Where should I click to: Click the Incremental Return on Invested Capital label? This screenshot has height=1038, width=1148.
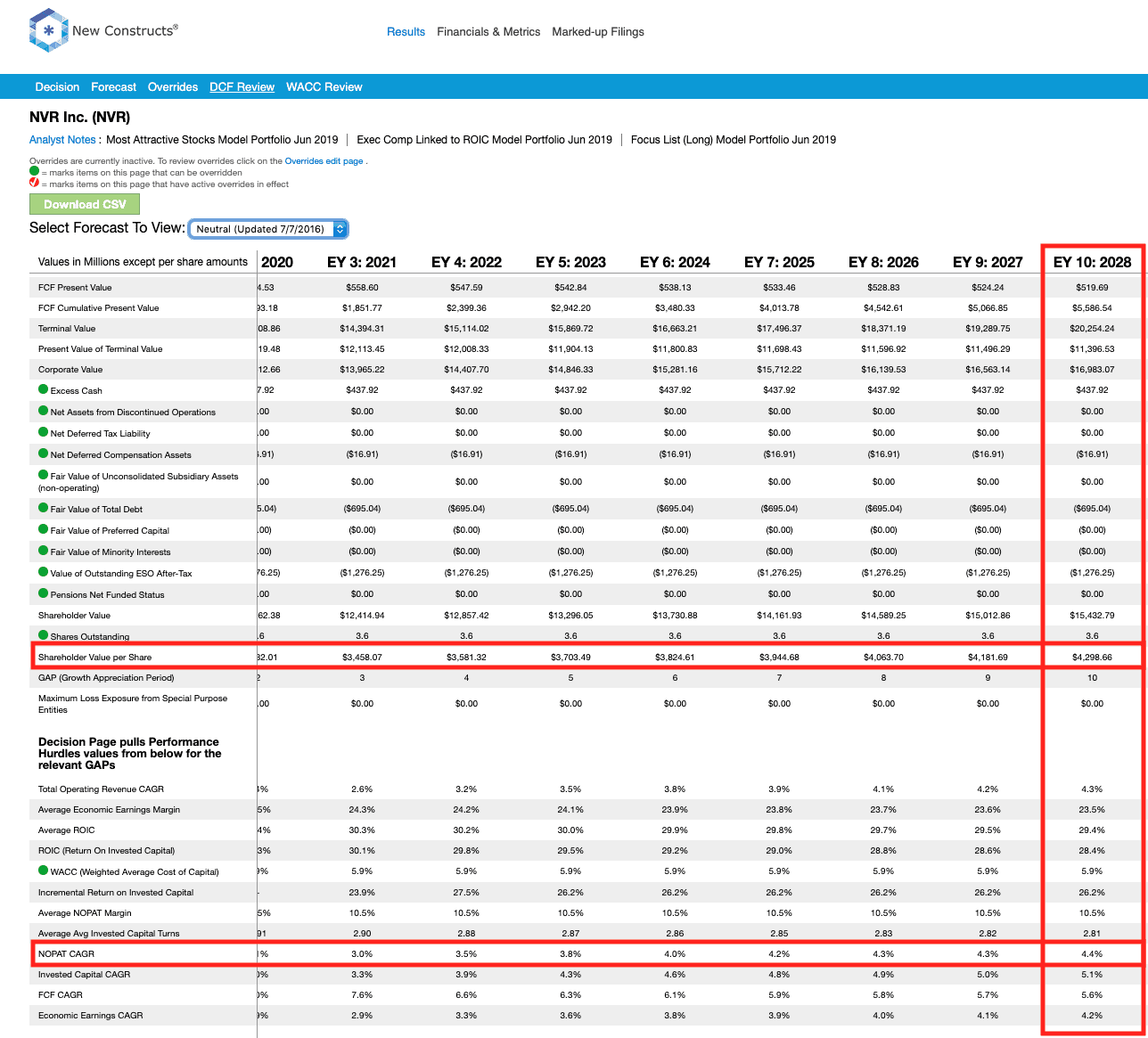[x=116, y=892]
